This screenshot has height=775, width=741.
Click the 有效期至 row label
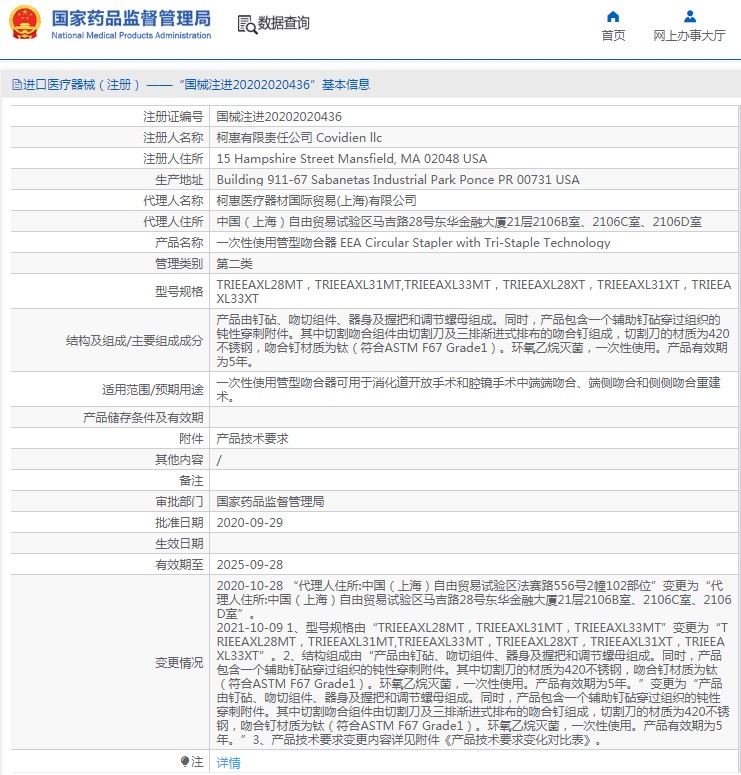point(179,564)
